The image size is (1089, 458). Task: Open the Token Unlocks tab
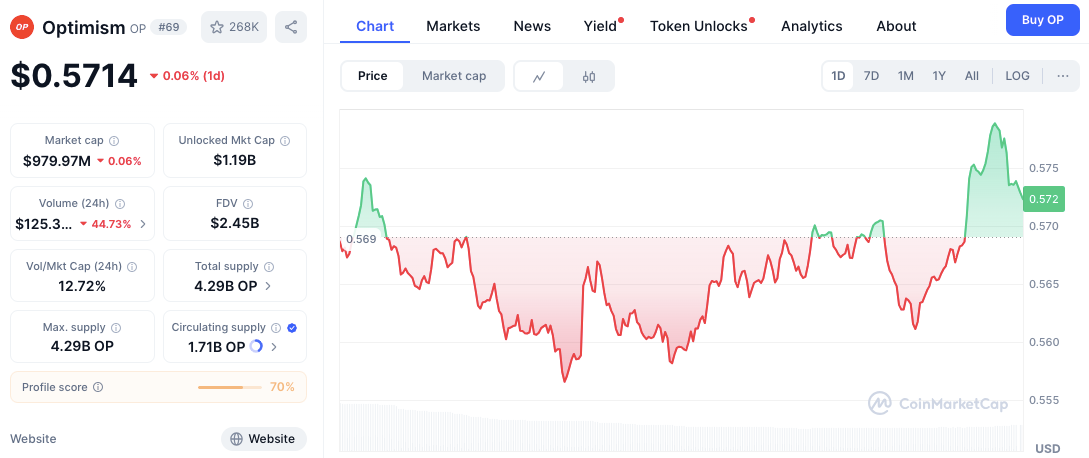tap(699, 26)
